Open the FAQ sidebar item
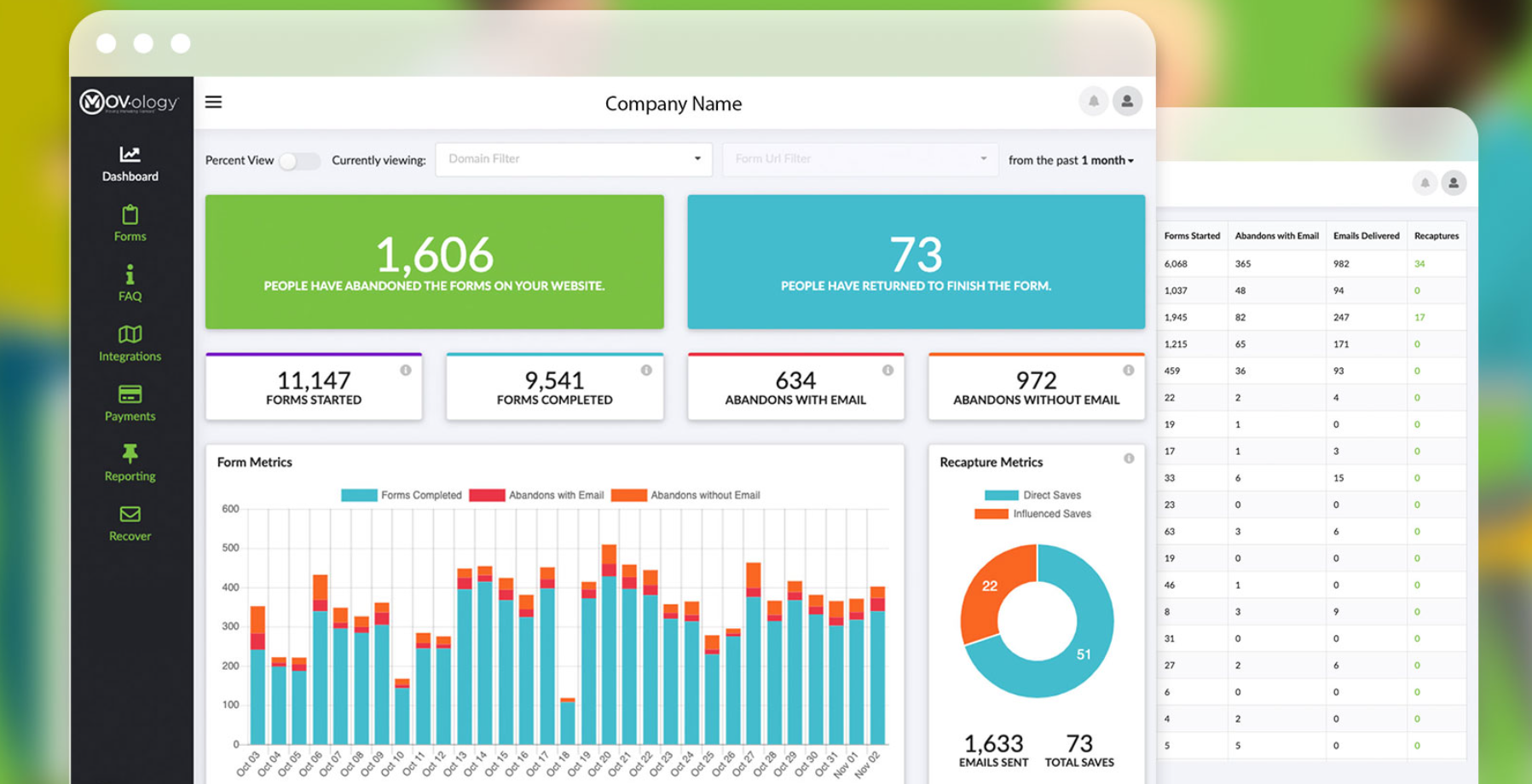The width and height of the screenshot is (1532, 784). 130,284
